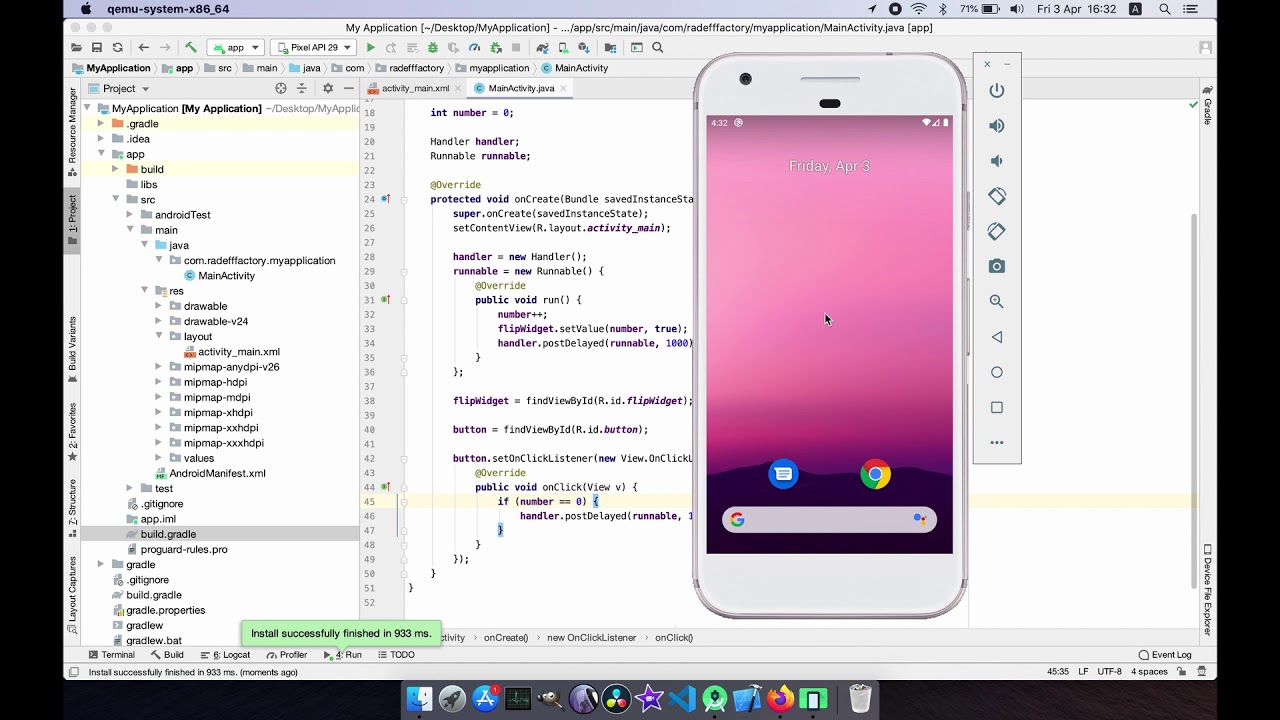Image resolution: width=1280 pixels, height=720 pixels.
Task: Navigate back with the left arrow icon
Action: pyautogui.click(x=144, y=47)
